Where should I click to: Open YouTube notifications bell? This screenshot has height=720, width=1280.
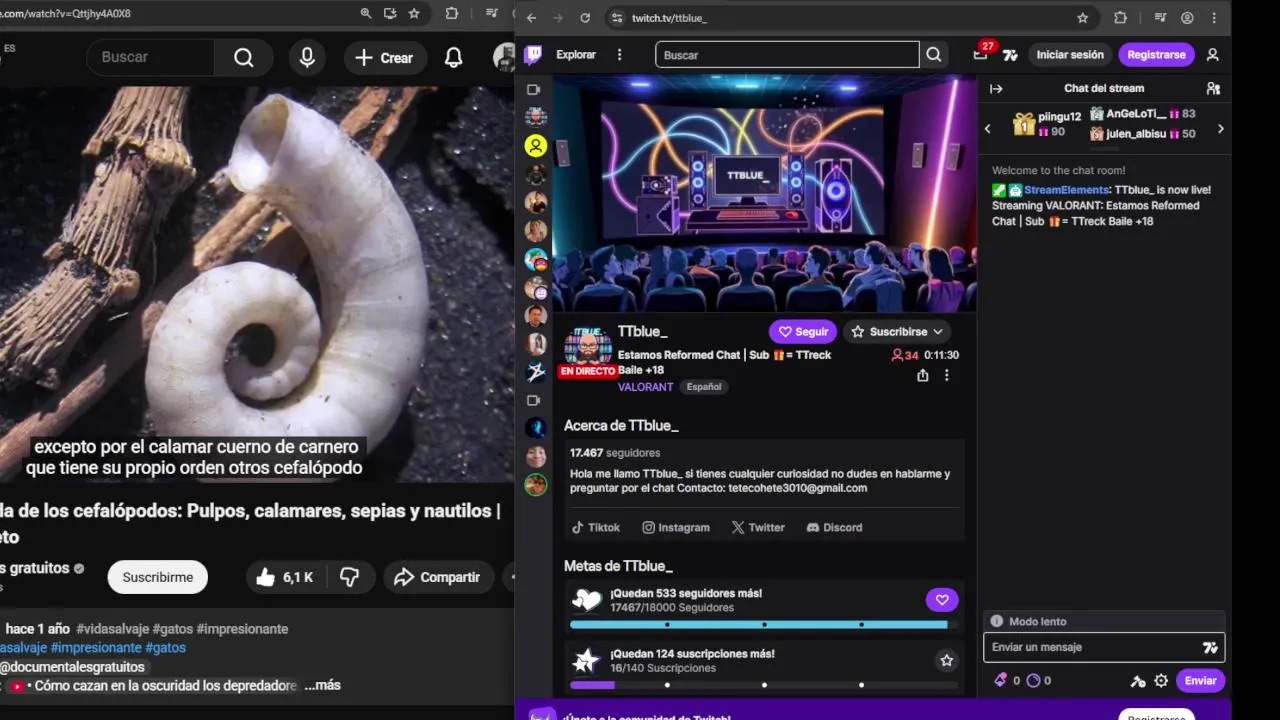[x=453, y=58]
